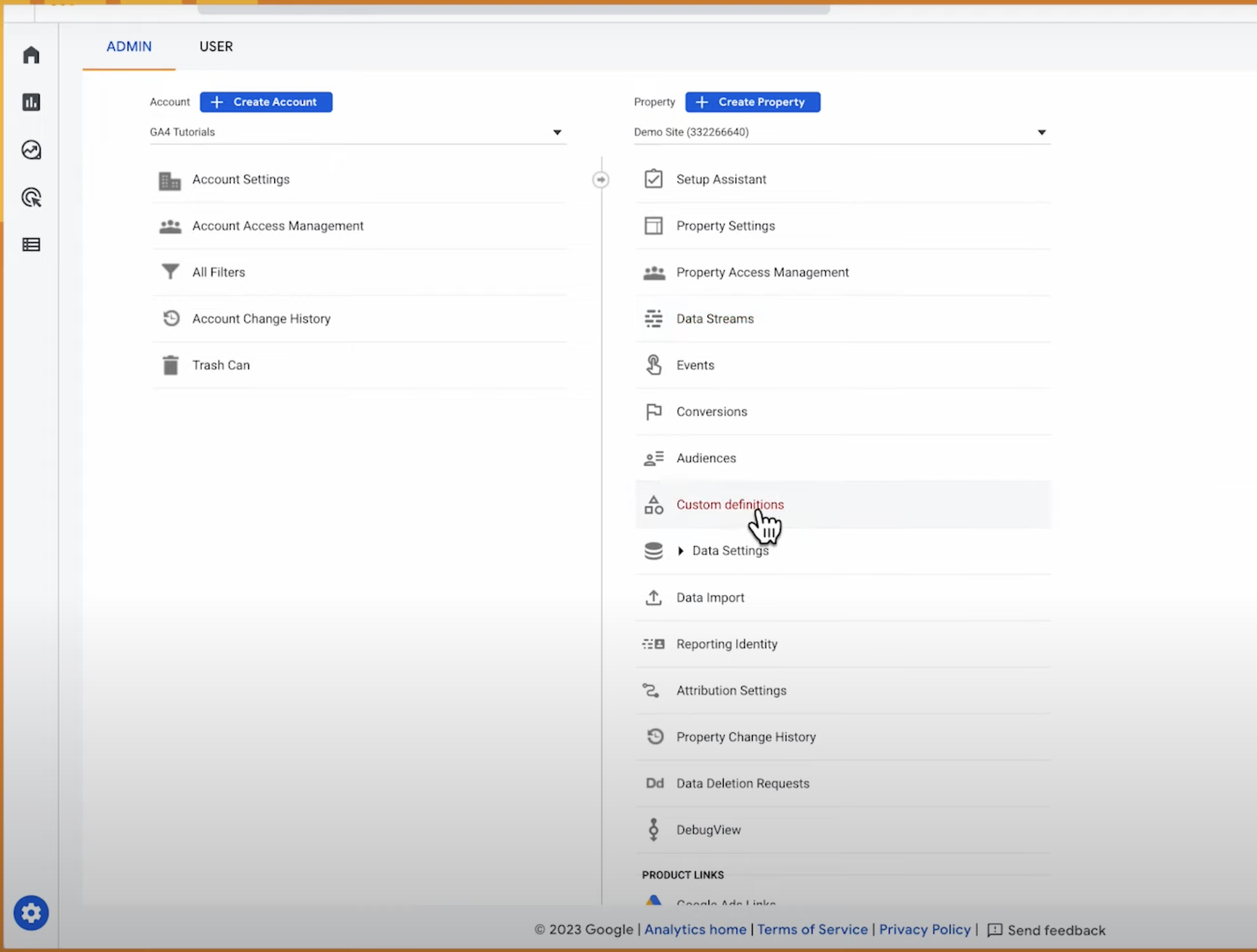Open the Advertising sidebar icon
The height and width of the screenshot is (952, 1257).
point(31,198)
